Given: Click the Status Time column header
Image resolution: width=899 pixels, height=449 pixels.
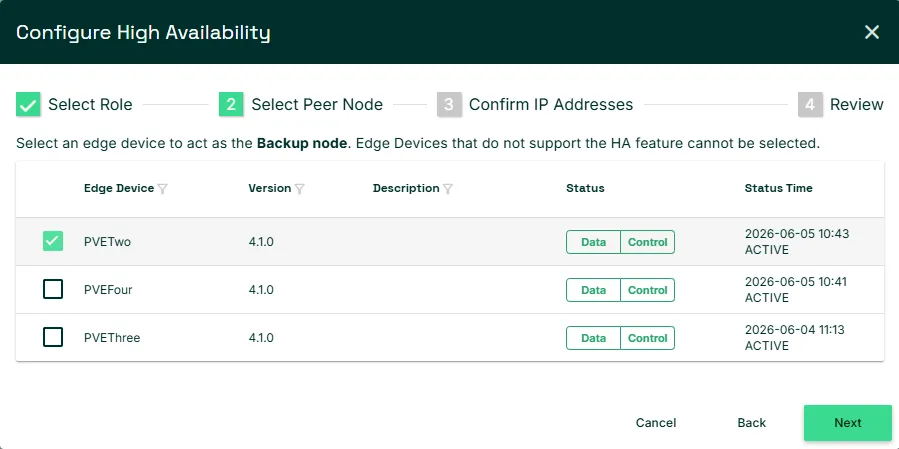Looking at the screenshot, I should point(779,188).
